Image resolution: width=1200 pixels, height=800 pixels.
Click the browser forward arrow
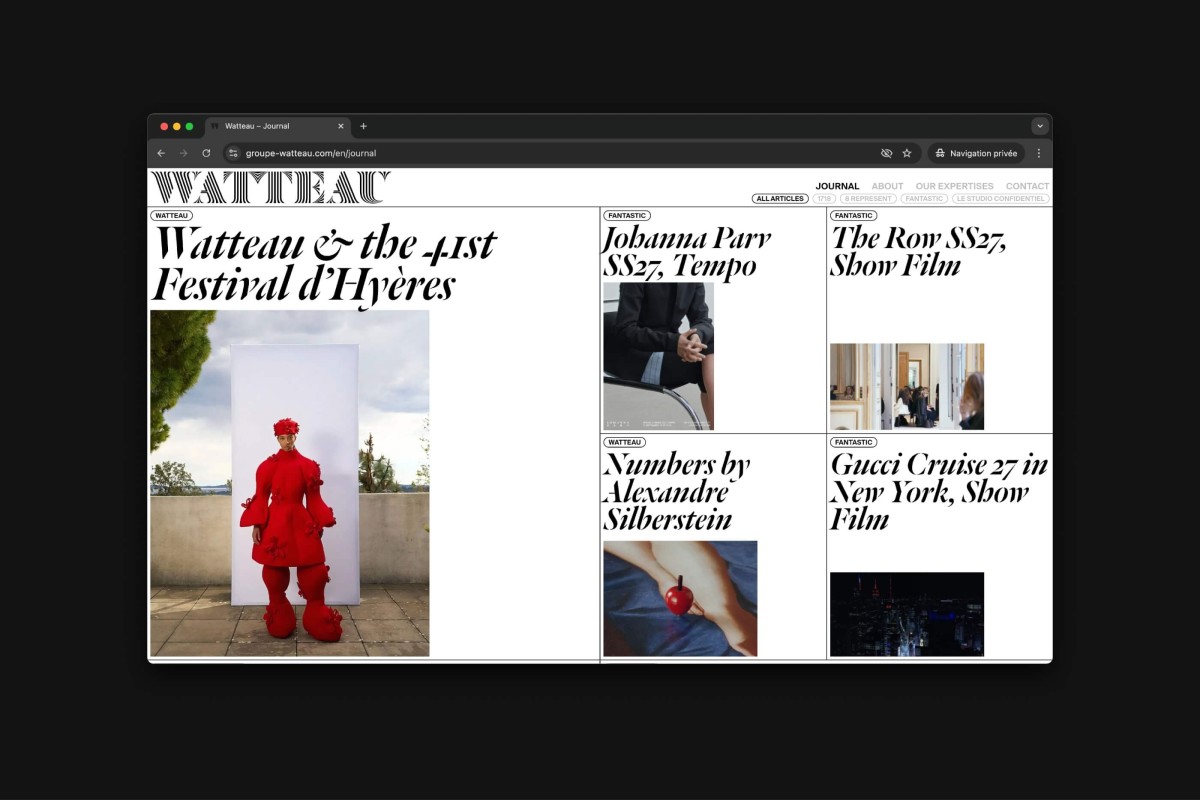click(184, 153)
